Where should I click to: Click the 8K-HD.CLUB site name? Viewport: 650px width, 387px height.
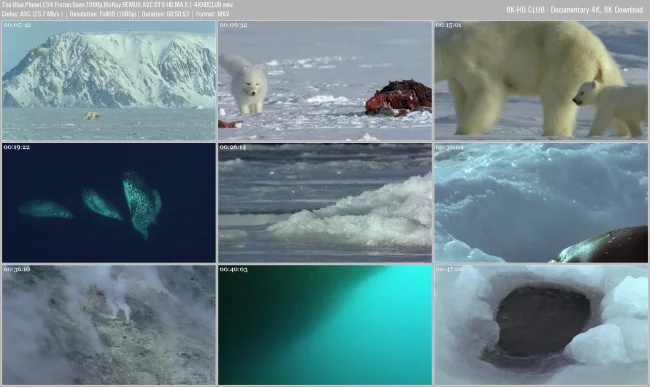[x=526, y=10]
